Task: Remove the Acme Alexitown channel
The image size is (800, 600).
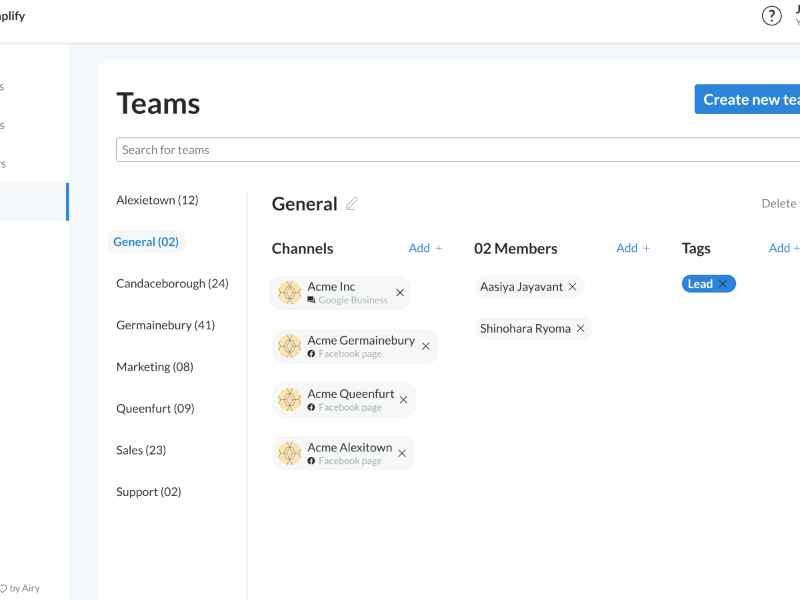Action: 402,454
